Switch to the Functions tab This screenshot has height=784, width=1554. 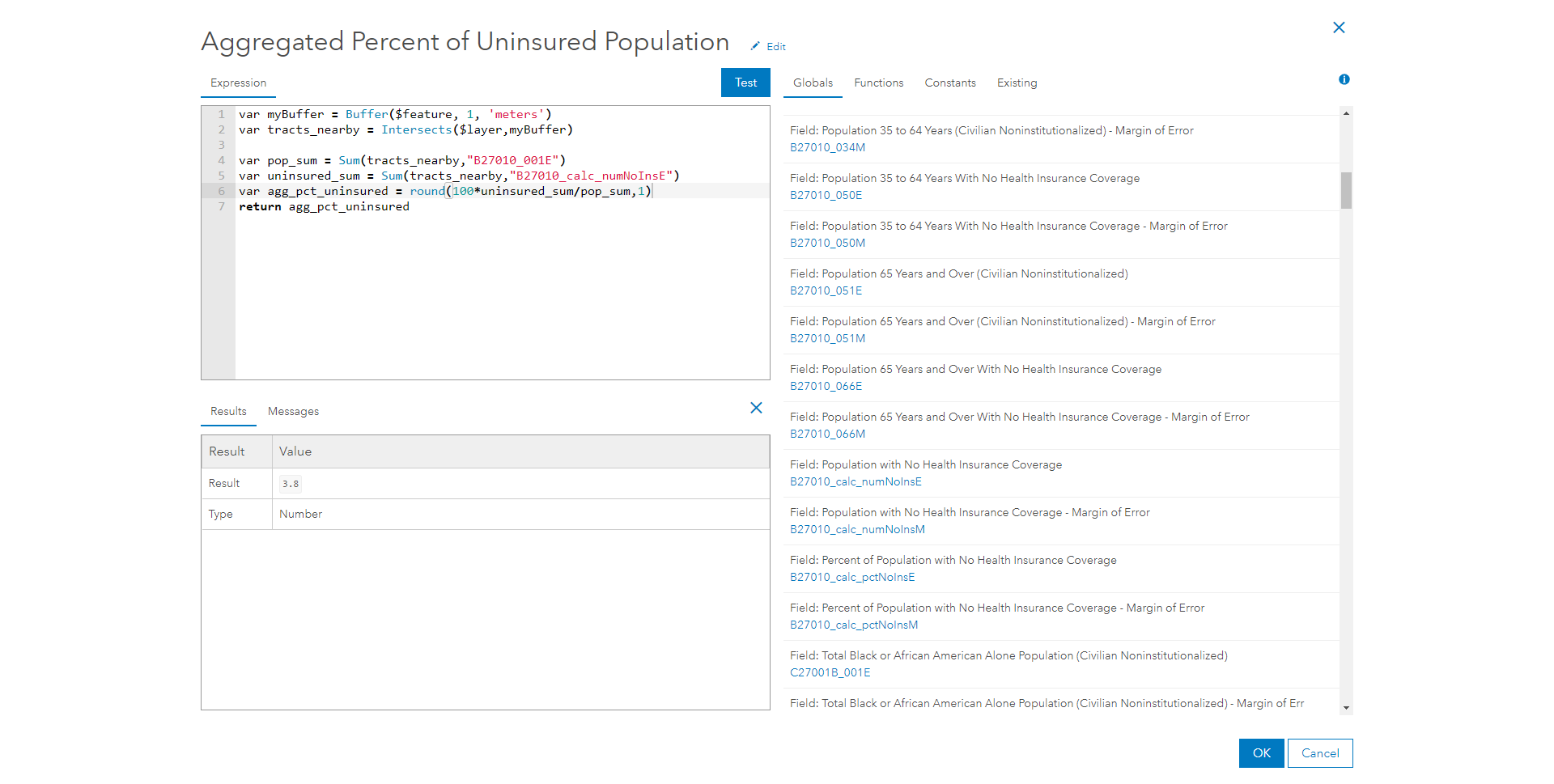point(878,83)
